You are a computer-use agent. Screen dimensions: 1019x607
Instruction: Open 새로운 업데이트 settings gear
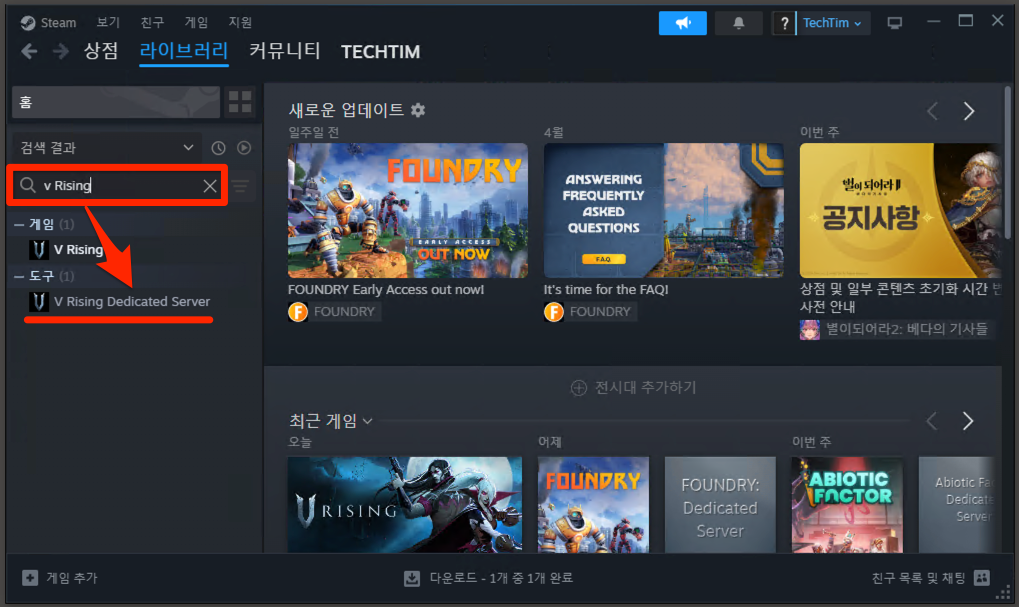click(x=418, y=110)
